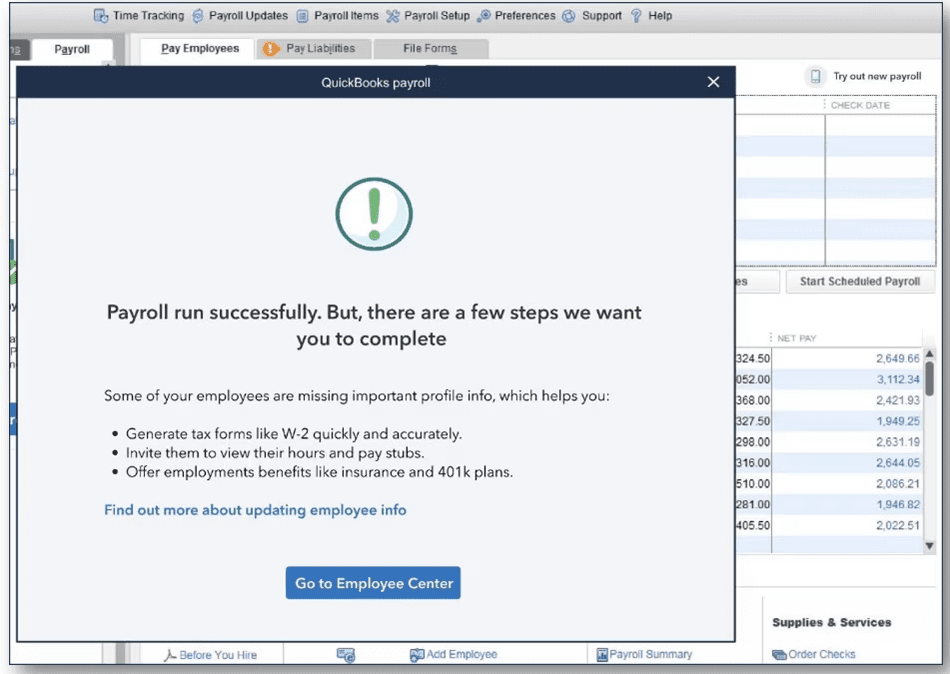The width and height of the screenshot is (950, 674).
Task: Open the File Forms tab
Action: pyautogui.click(x=430, y=48)
